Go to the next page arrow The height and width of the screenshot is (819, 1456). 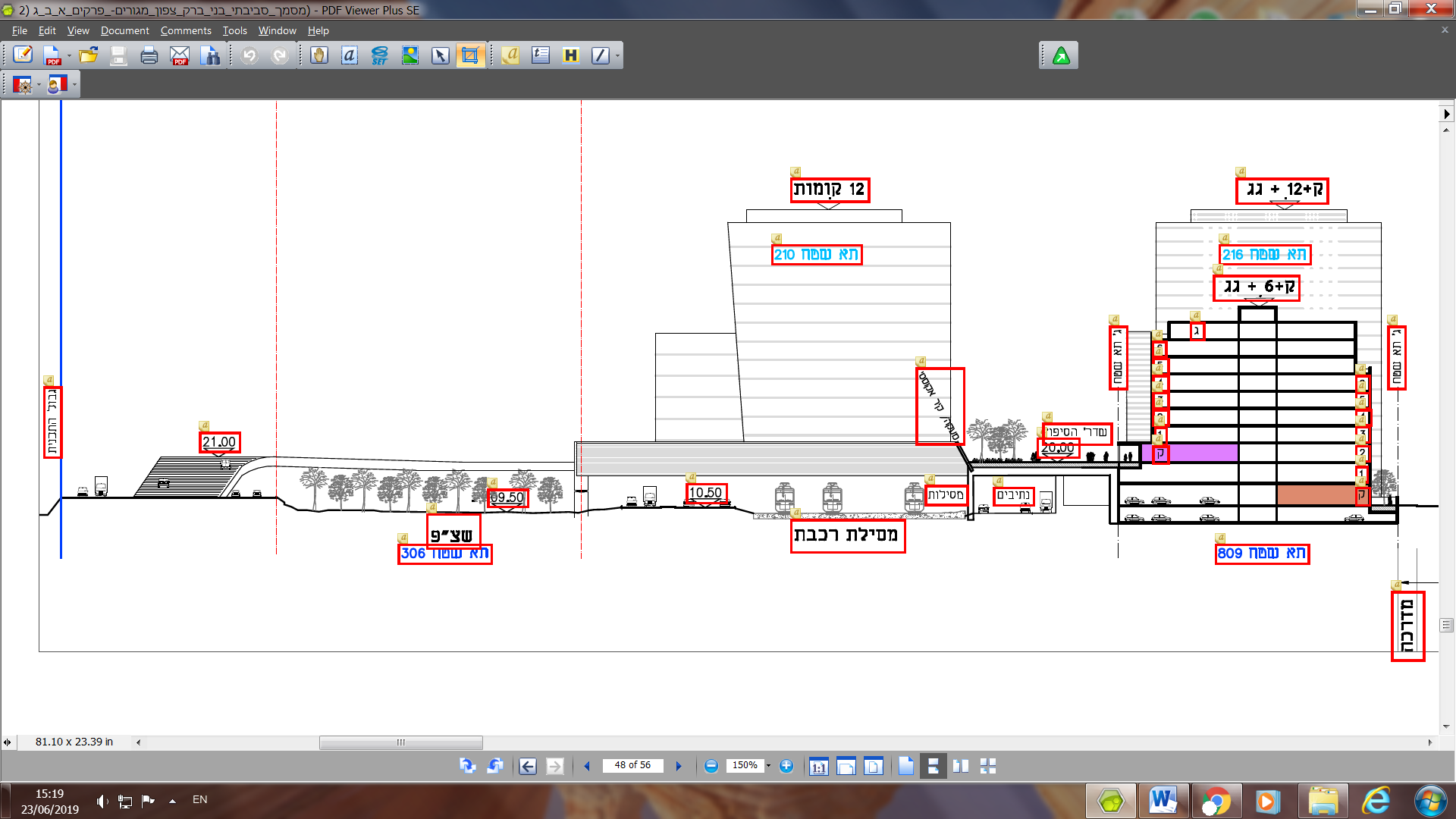[x=679, y=766]
